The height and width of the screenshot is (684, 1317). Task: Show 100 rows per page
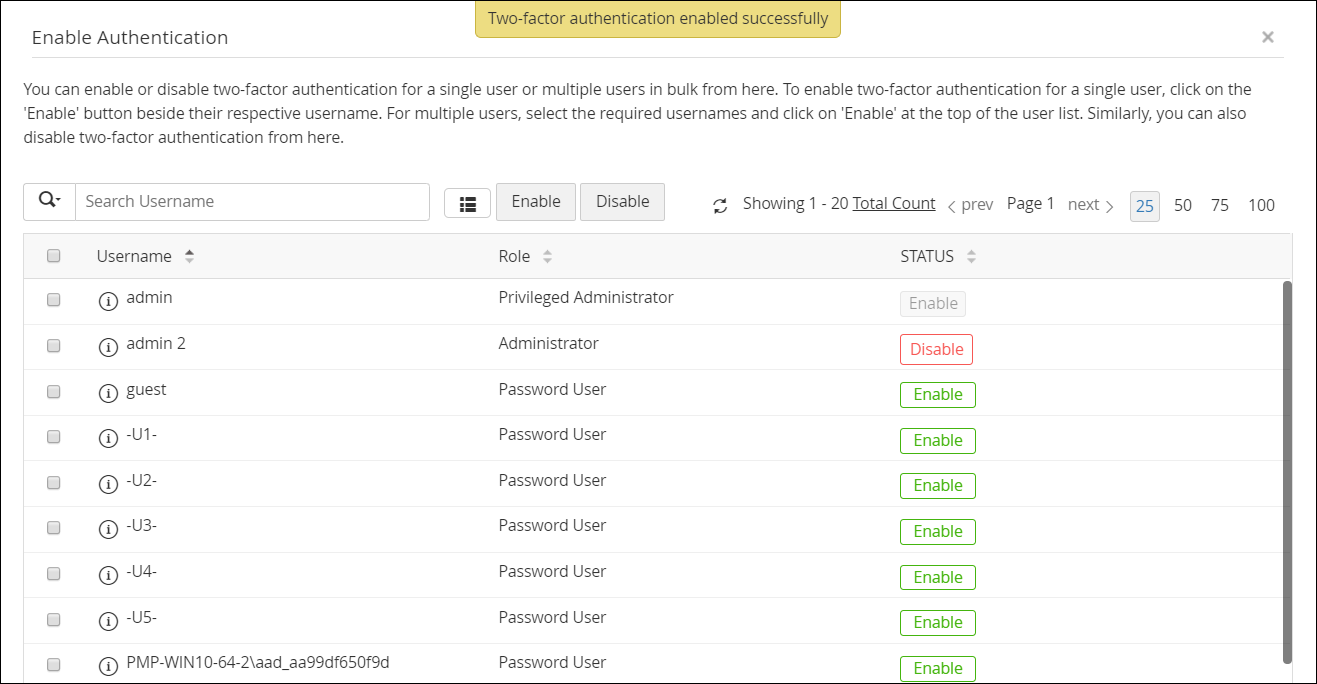coord(1261,205)
